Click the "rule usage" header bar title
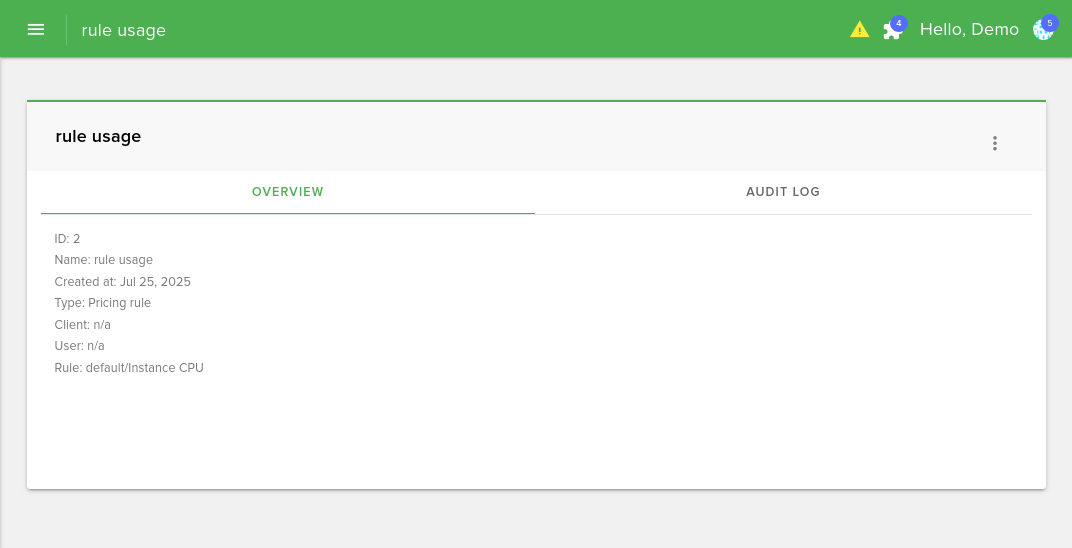The image size is (1072, 548). tap(124, 30)
